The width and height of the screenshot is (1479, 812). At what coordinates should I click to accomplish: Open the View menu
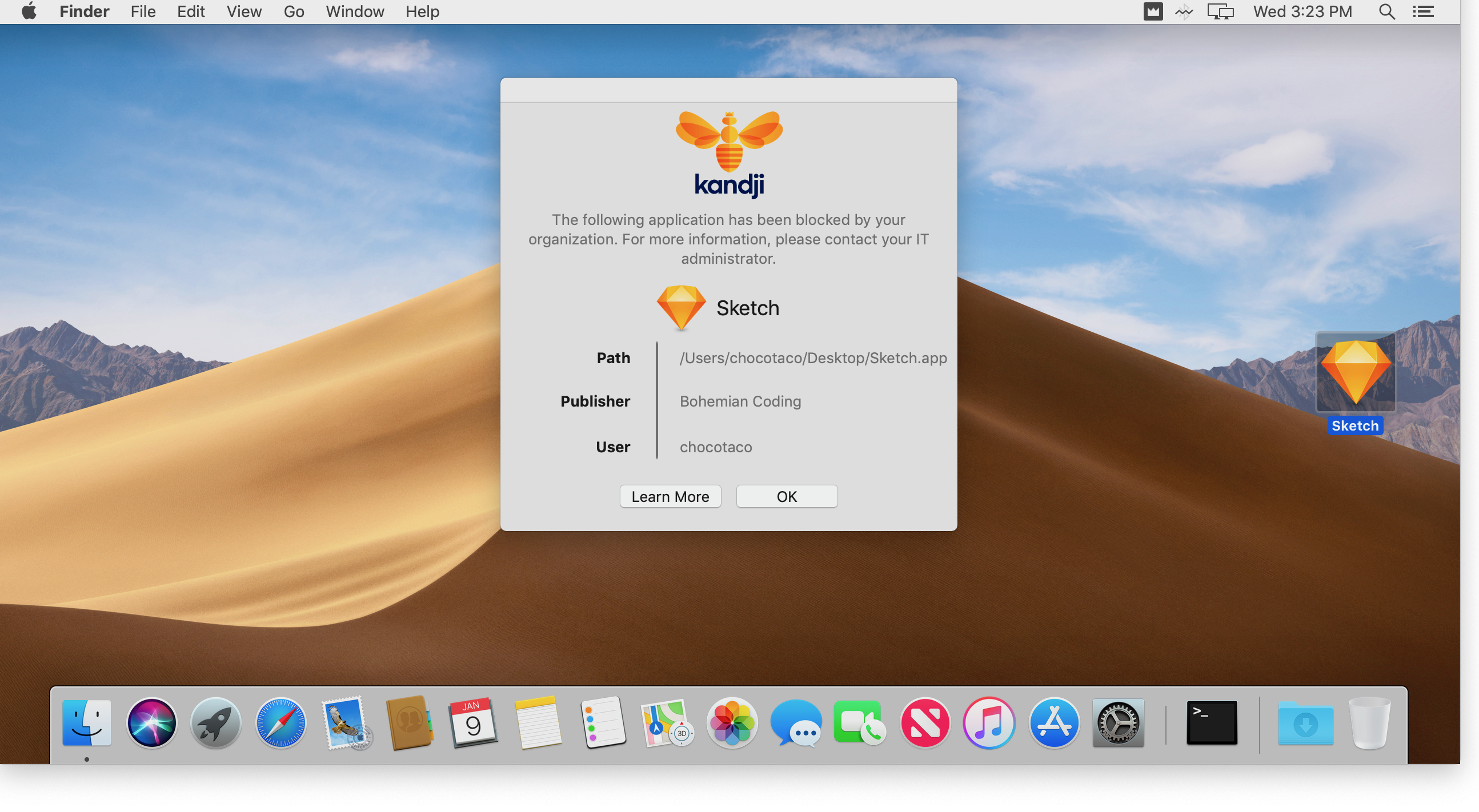244,11
